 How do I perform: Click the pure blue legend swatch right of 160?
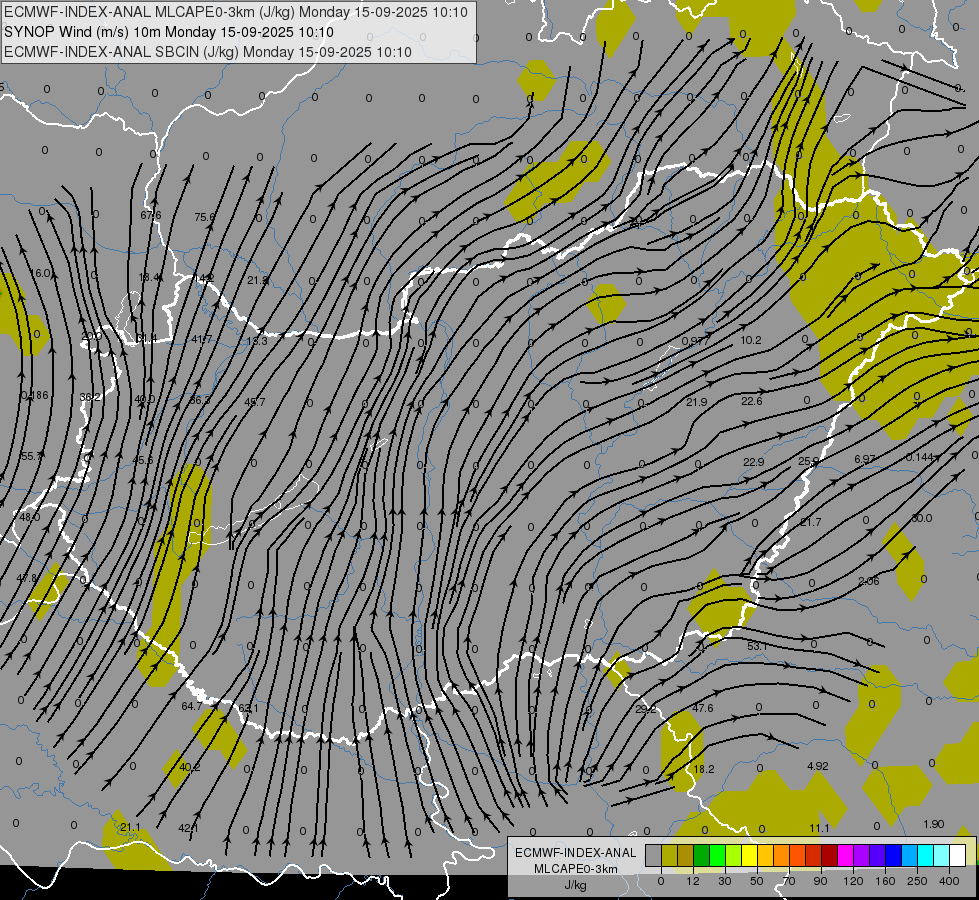[894, 855]
